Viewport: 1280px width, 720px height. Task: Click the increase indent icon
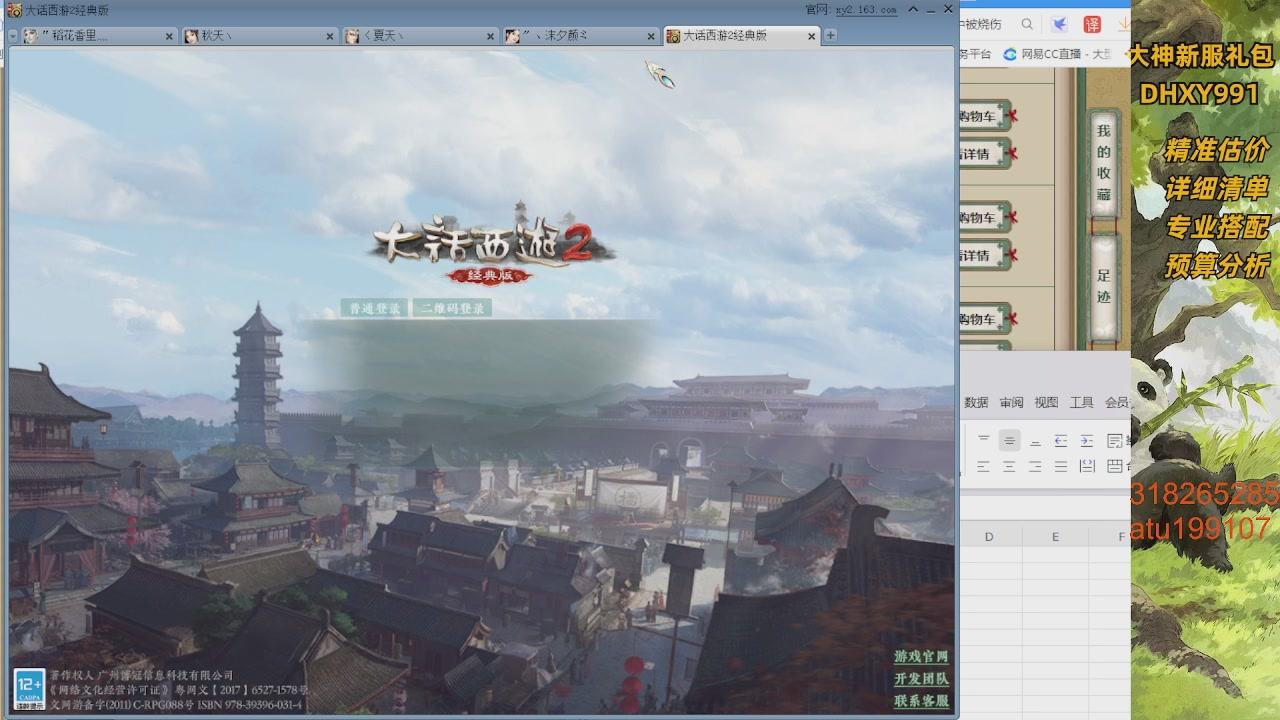[1087, 440]
